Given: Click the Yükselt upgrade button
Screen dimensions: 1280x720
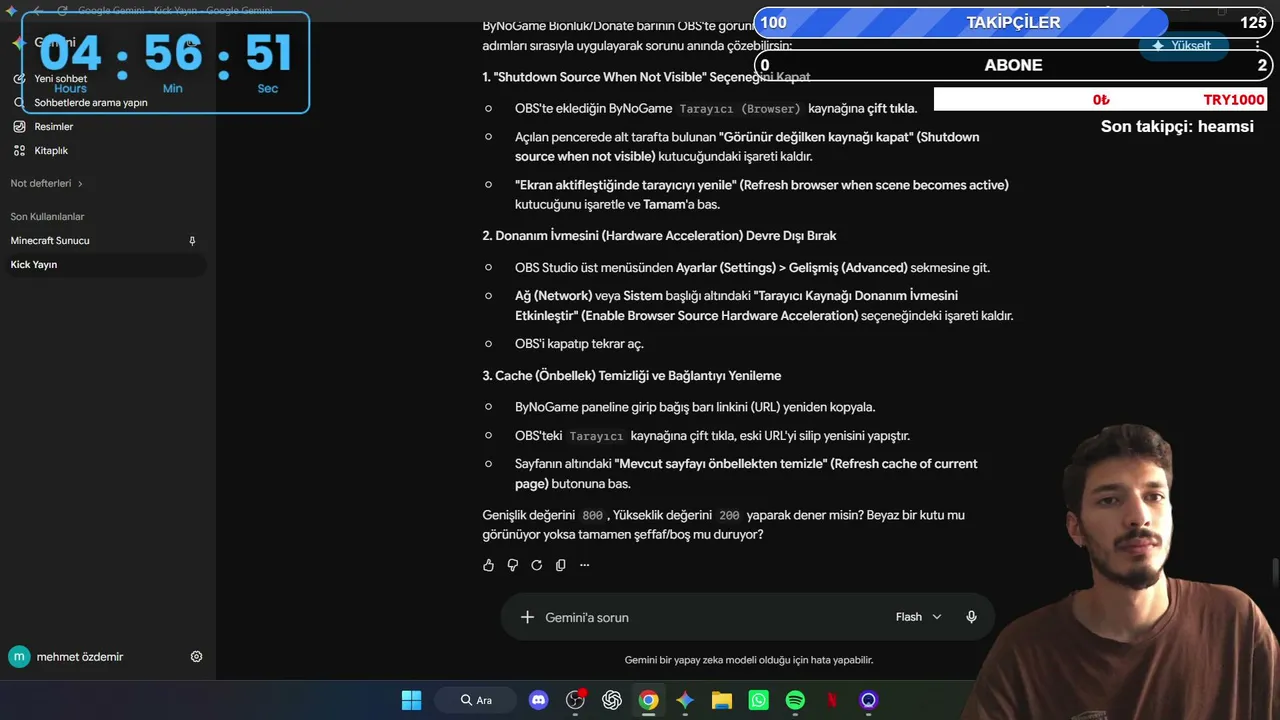Looking at the screenshot, I should 1182,46.
